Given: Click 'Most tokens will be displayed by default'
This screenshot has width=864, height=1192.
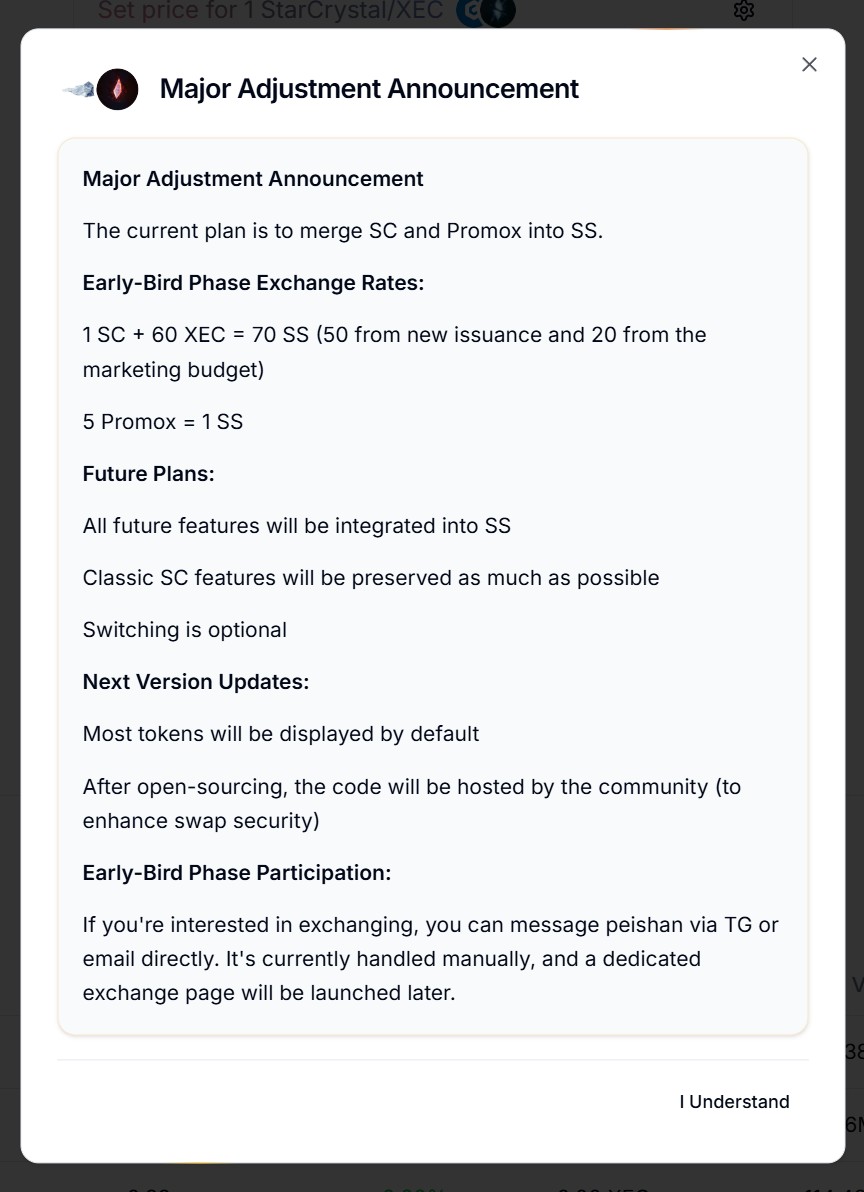Looking at the screenshot, I should coord(280,734).
